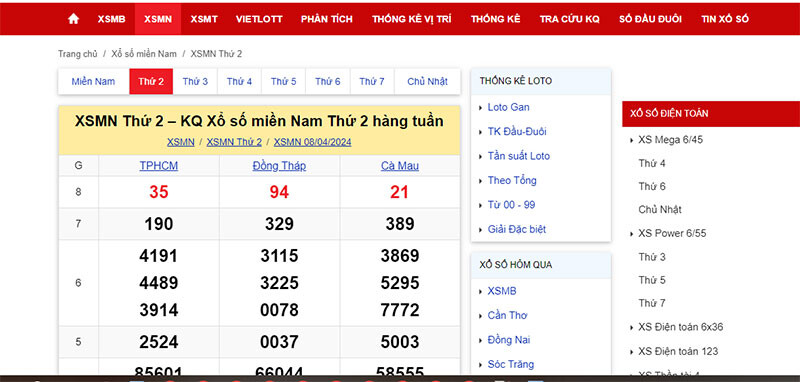This screenshot has height=382, width=800.
Task: Open the XSMB menu item
Action: click(x=112, y=19)
